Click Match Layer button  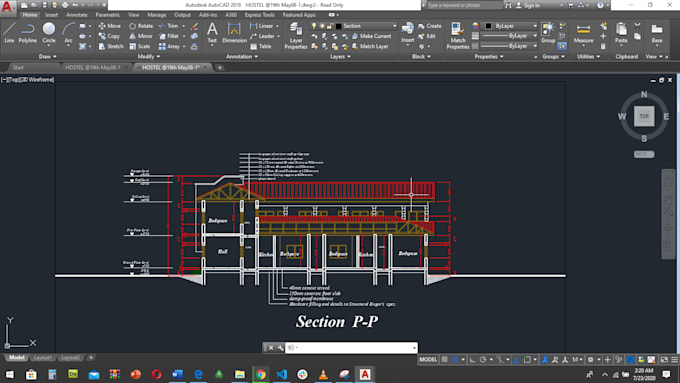tap(370, 46)
